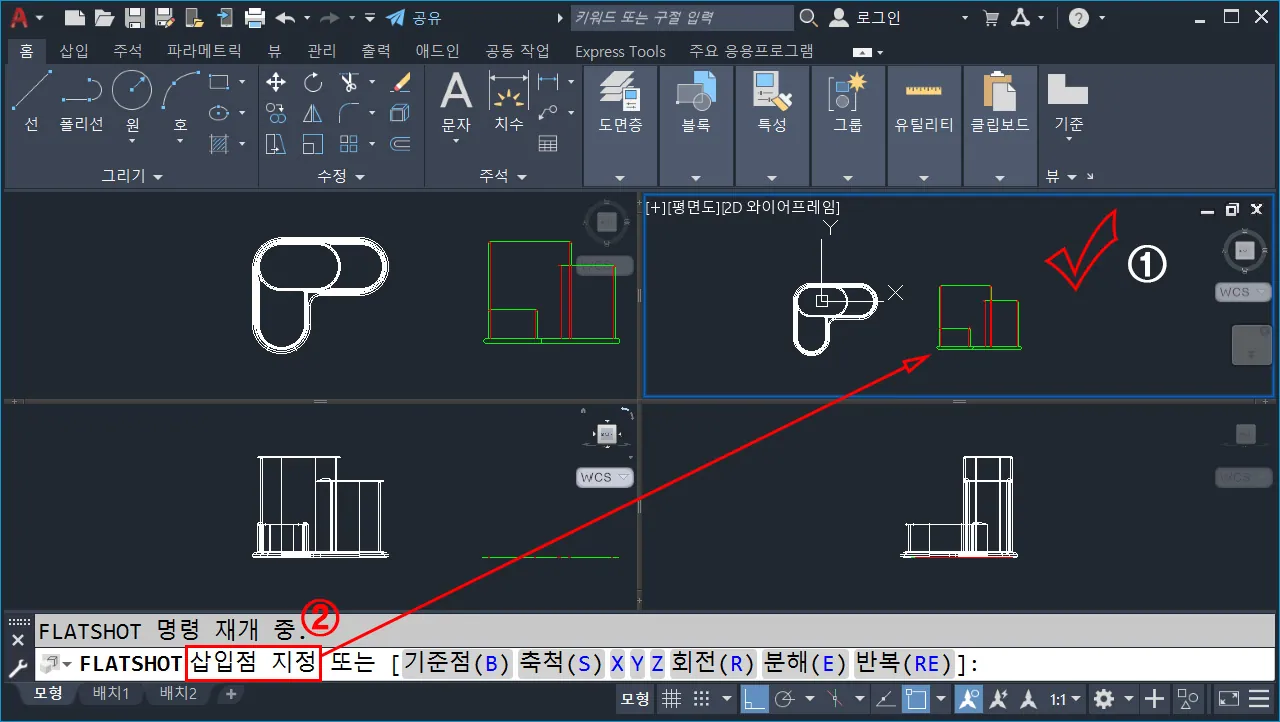Select the Arc (호) tool
The height and width of the screenshot is (722, 1280).
tap(181, 102)
